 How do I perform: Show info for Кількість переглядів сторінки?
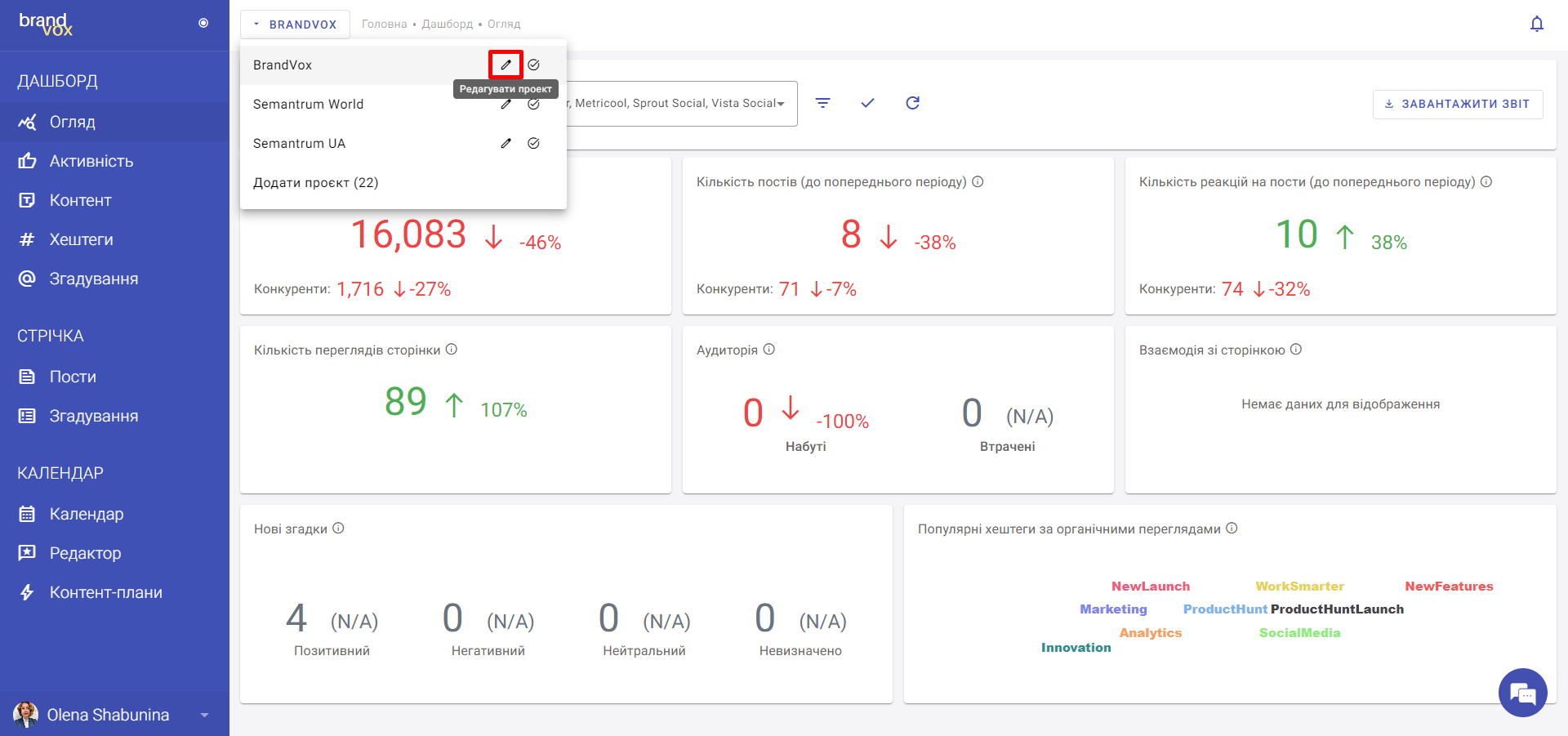[452, 350]
